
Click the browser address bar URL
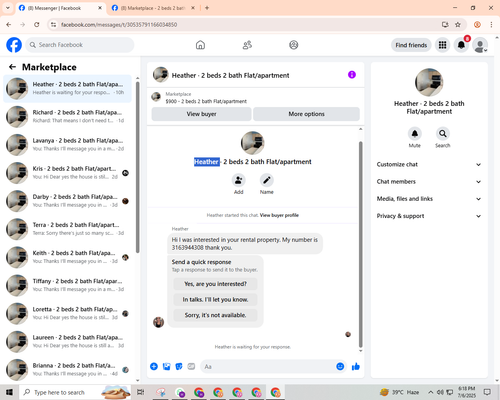coord(119,25)
